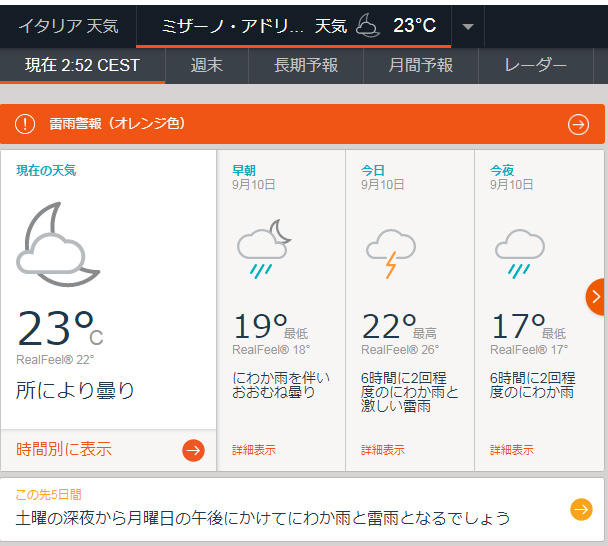The height and width of the screenshot is (546, 608).
Task: Open the レーダー tab
Action: click(535, 65)
